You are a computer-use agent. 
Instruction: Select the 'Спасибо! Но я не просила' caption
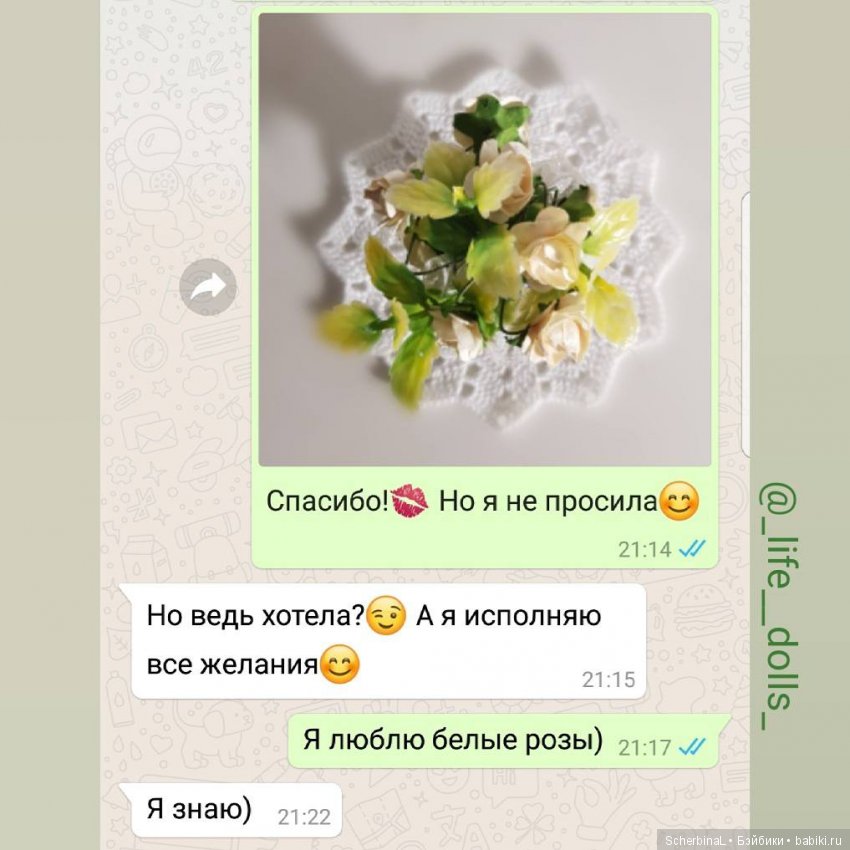[482, 501]
